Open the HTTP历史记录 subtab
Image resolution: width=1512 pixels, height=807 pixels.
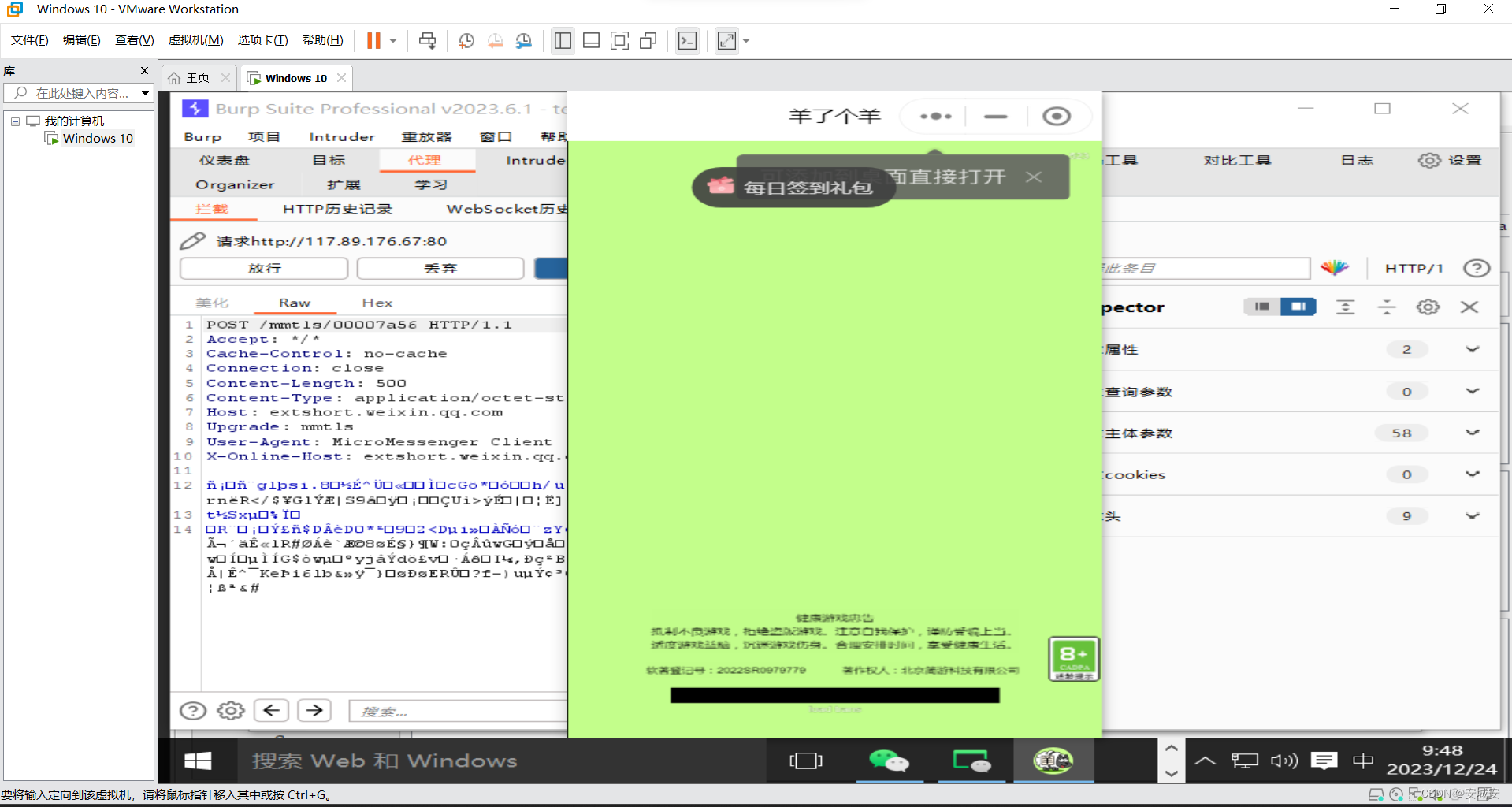337,209
